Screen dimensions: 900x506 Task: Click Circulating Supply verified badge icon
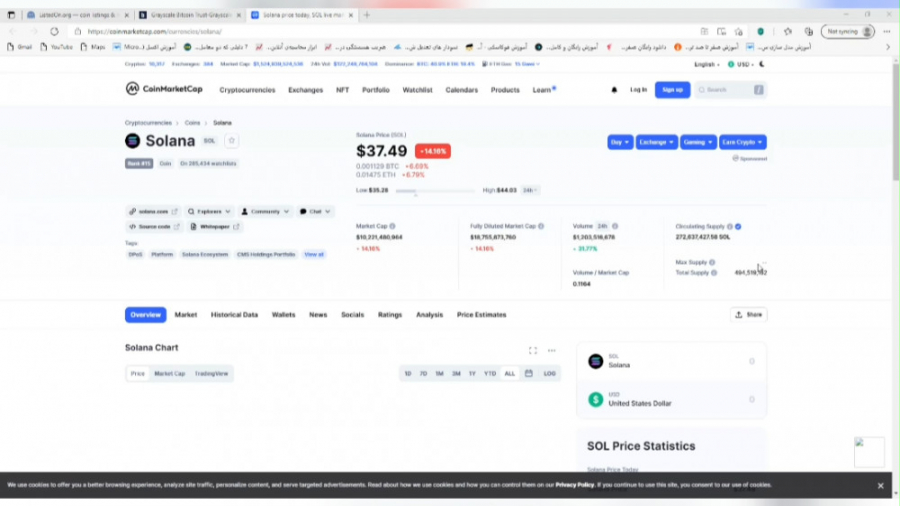(x=738, y=227)
